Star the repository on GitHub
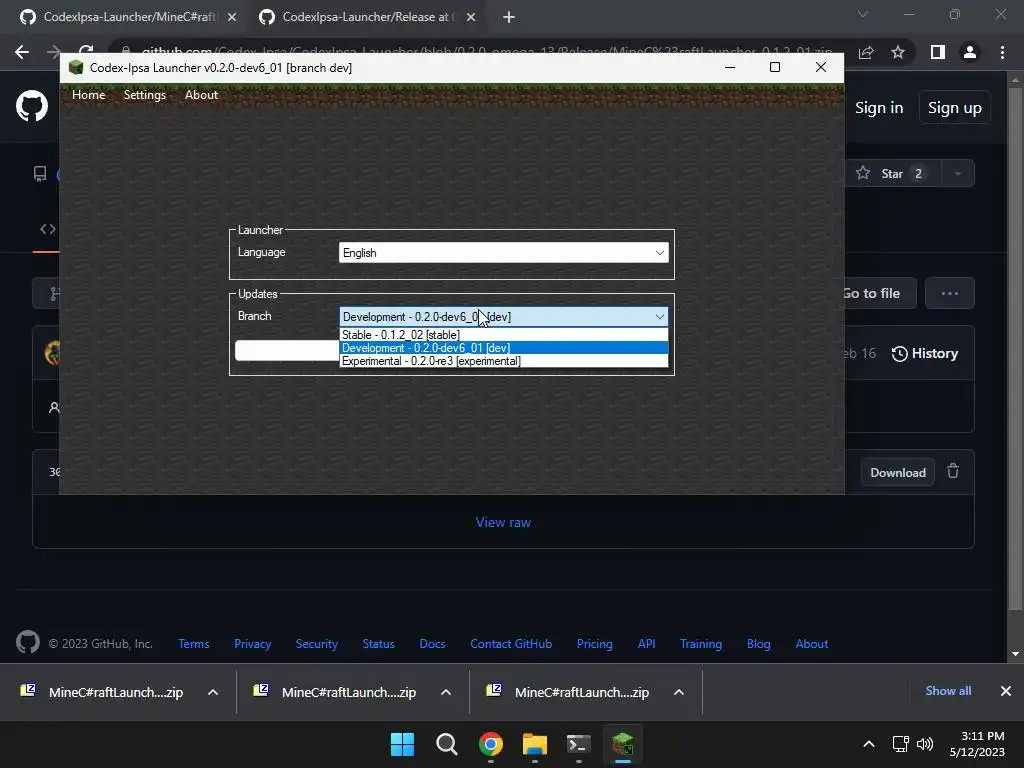The width and height of the screenshot is (1024, 768). [892, 174]
